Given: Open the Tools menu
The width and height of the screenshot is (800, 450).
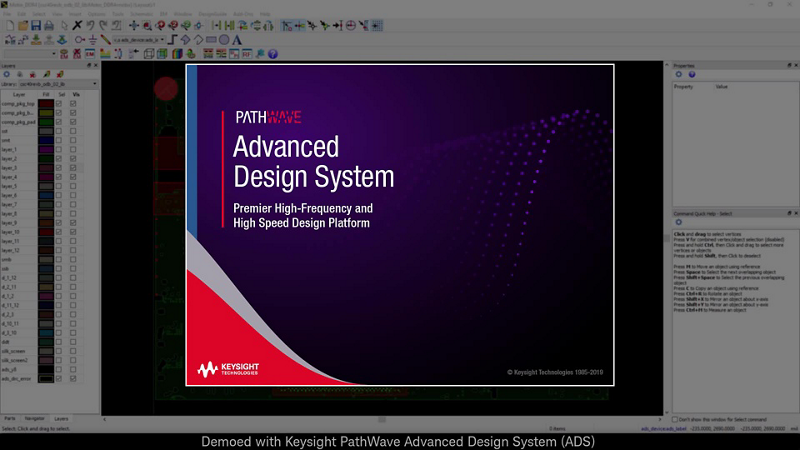Looking at the screenshot, I should tap(118, 14).
